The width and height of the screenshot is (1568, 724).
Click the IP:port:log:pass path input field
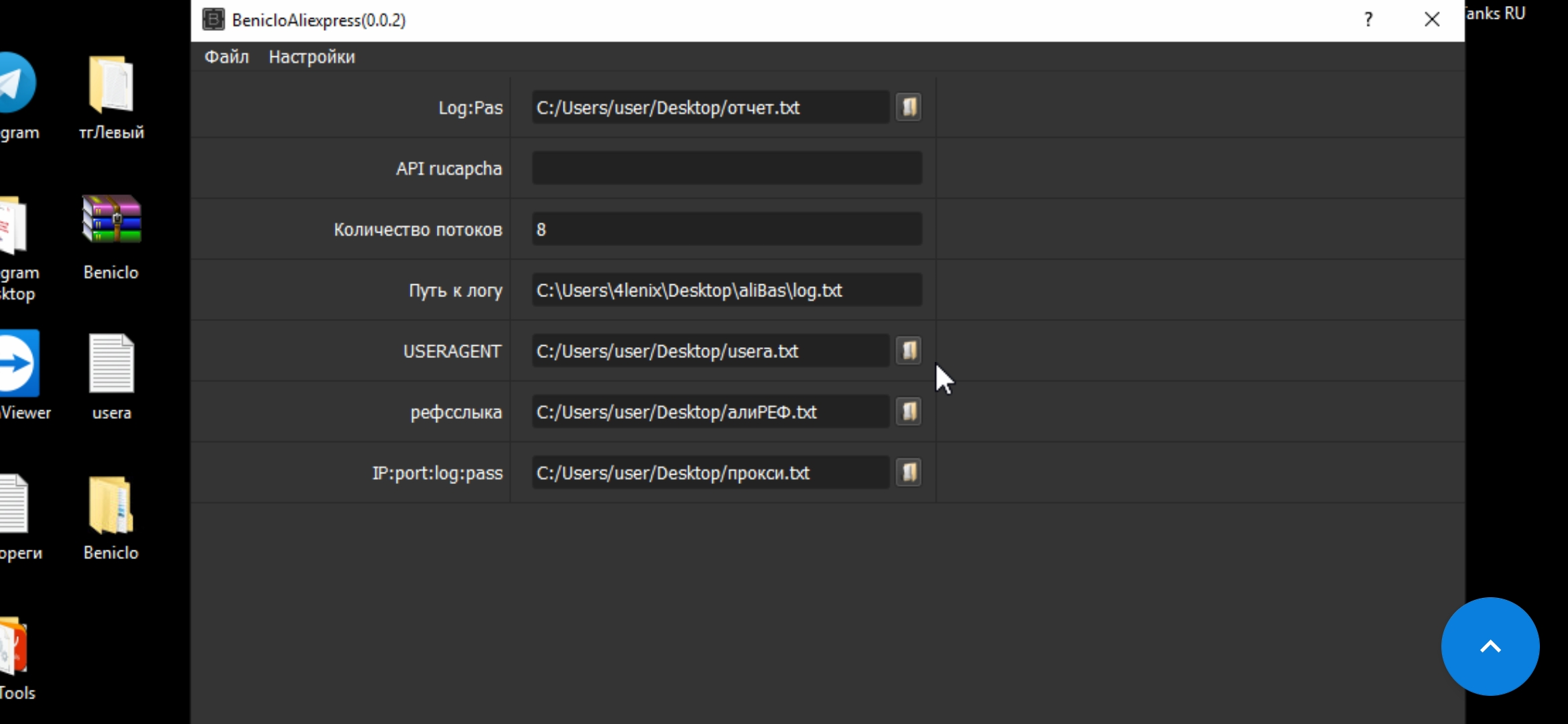[710, 473]
